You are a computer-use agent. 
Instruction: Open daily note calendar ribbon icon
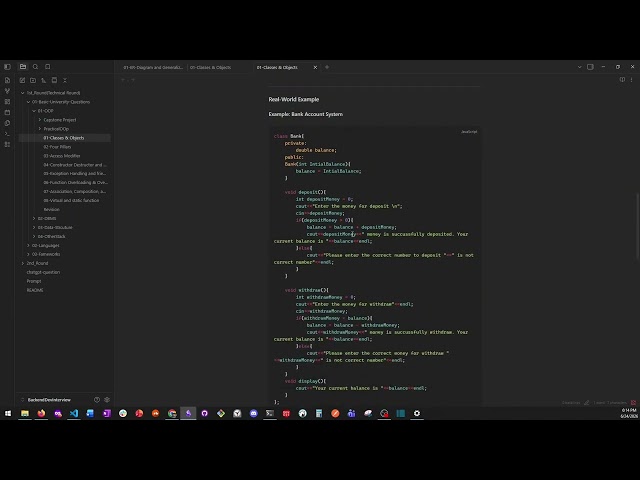[7, 112]
